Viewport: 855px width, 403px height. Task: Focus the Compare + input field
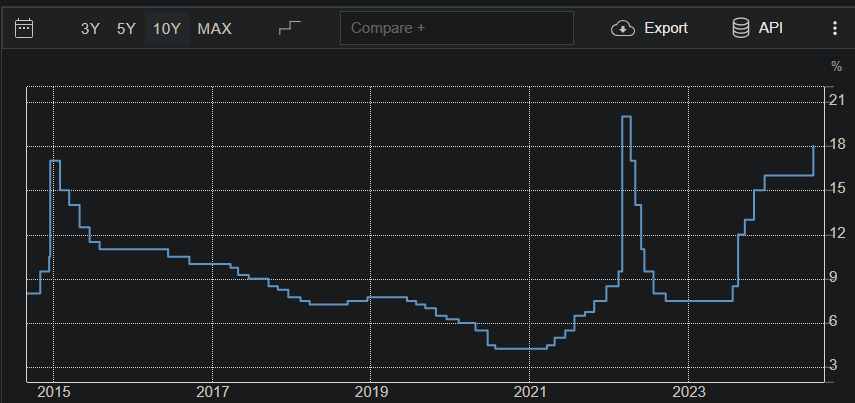coord(456,28)
